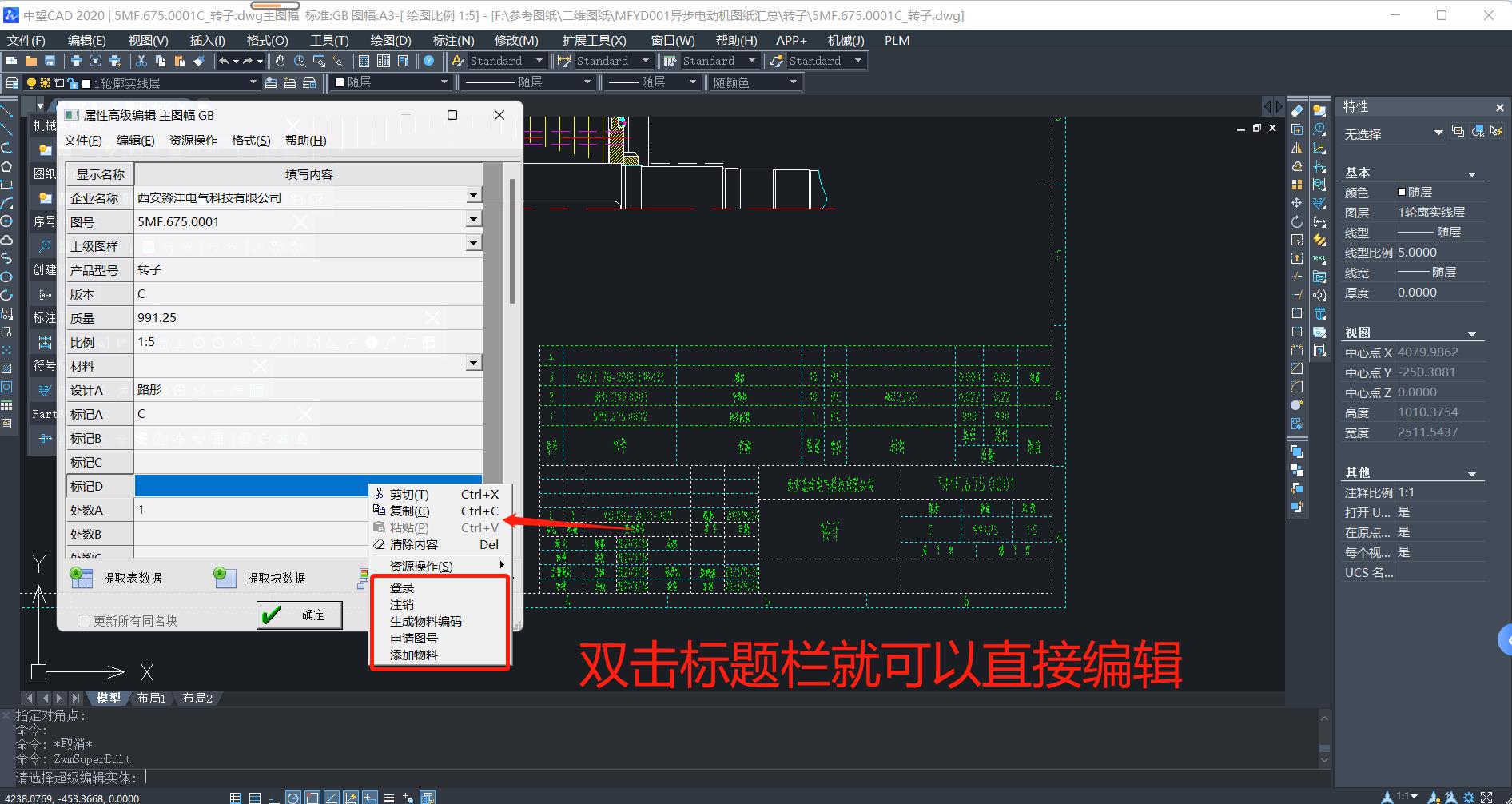Open the blue Help question-mark icon

click(429, 61)
